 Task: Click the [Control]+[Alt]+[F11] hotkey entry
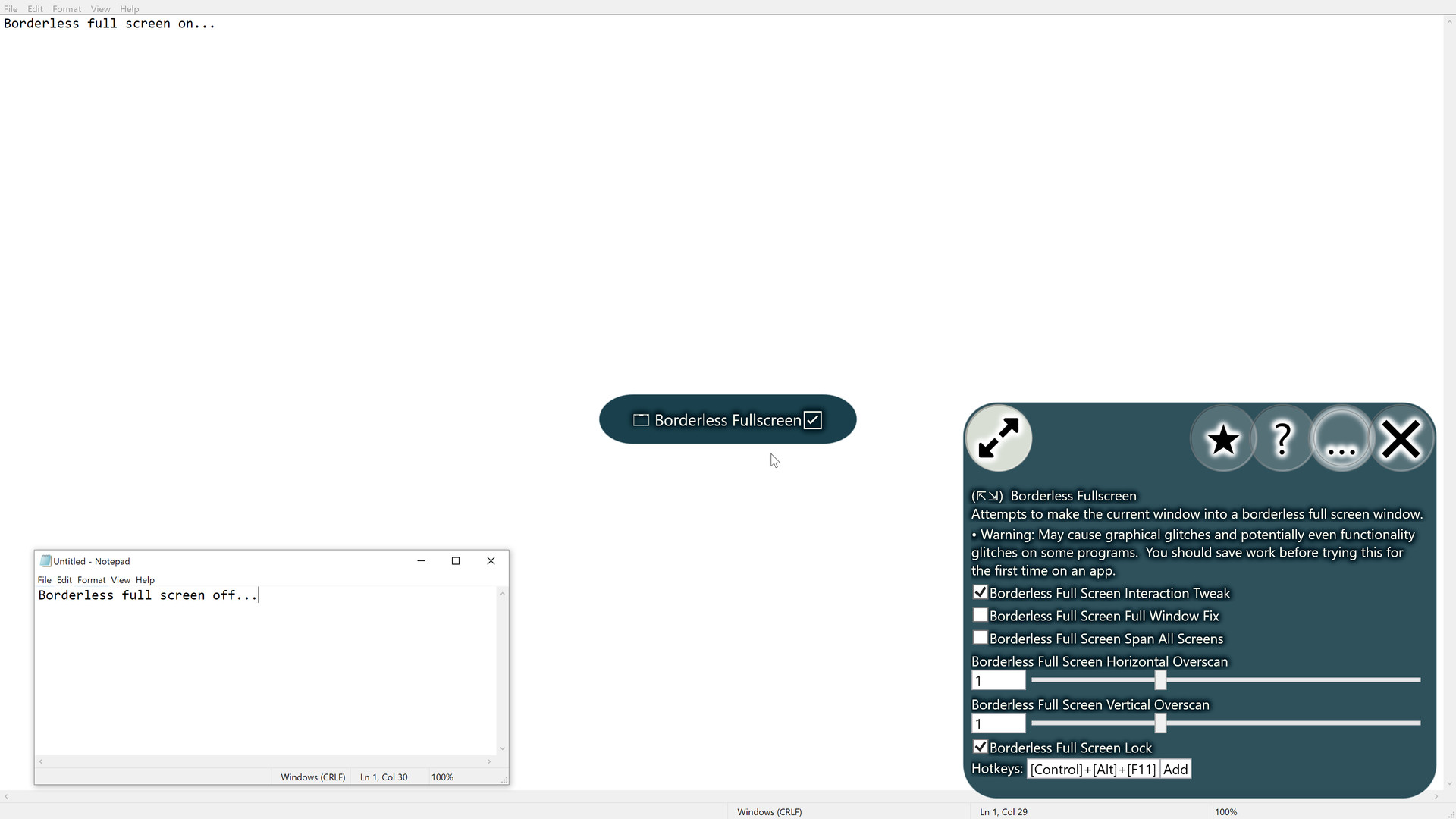click(x=1092, y=769)
